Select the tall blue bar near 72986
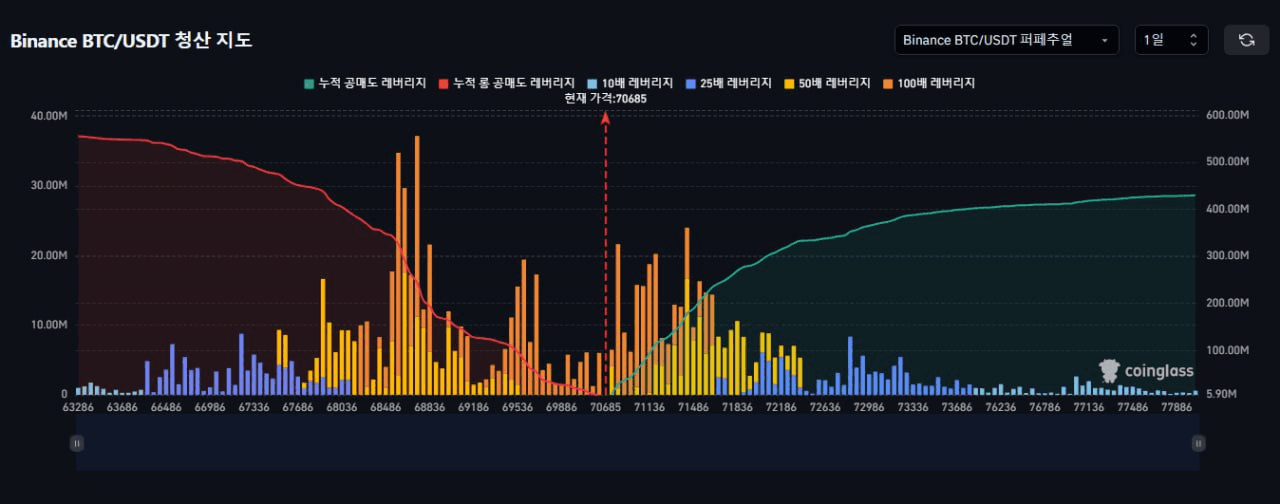The image size is (1280, 504). pyautogui.click(x=851, y=365)
